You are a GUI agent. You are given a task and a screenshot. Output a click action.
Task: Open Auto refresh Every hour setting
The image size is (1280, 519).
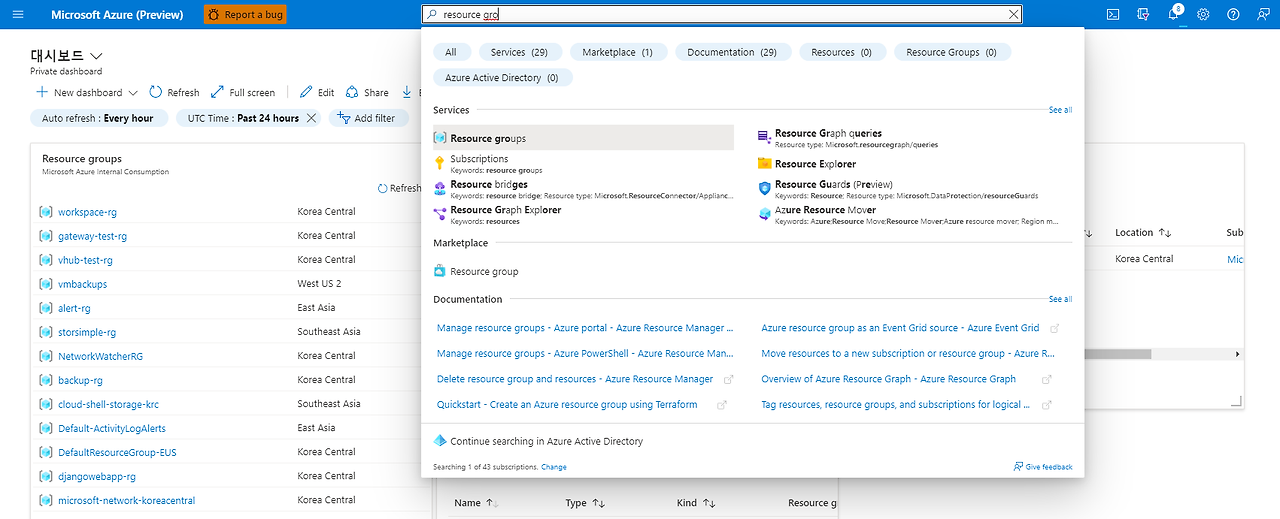(98, 118)
